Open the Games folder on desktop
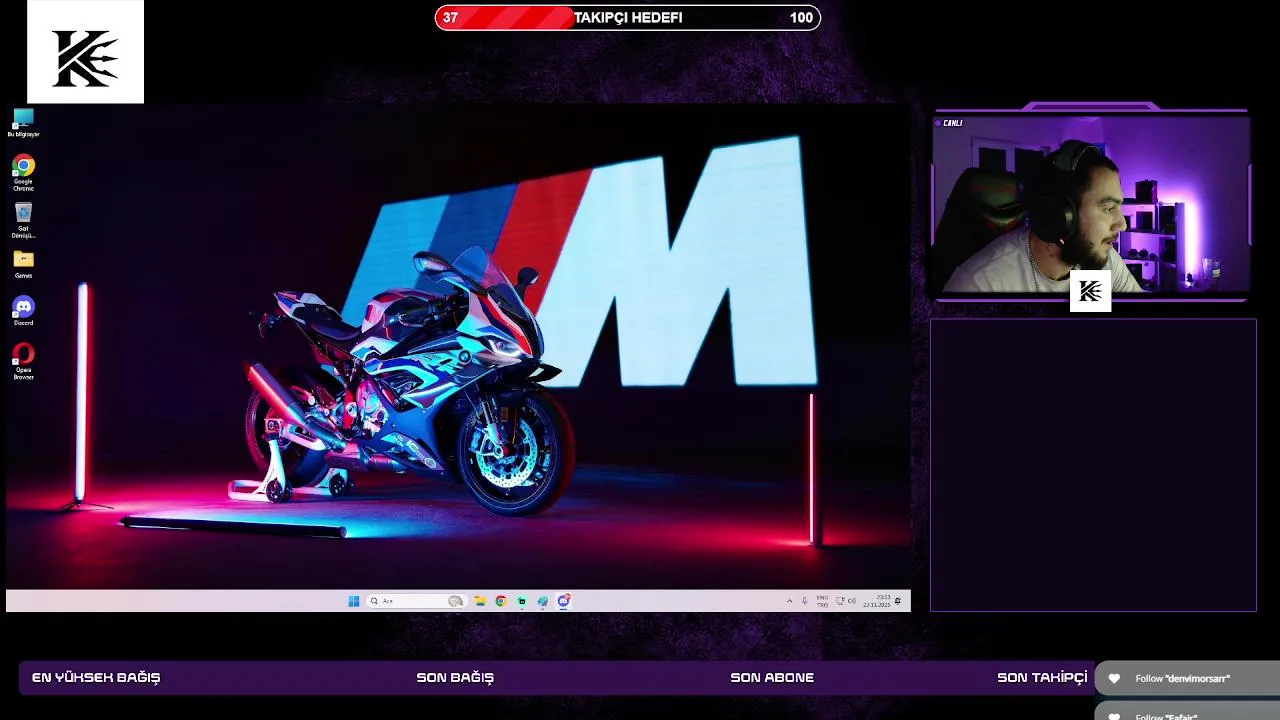Viewport: 1280px width, 720px height. pyautogui.click(x=23, y=264)
